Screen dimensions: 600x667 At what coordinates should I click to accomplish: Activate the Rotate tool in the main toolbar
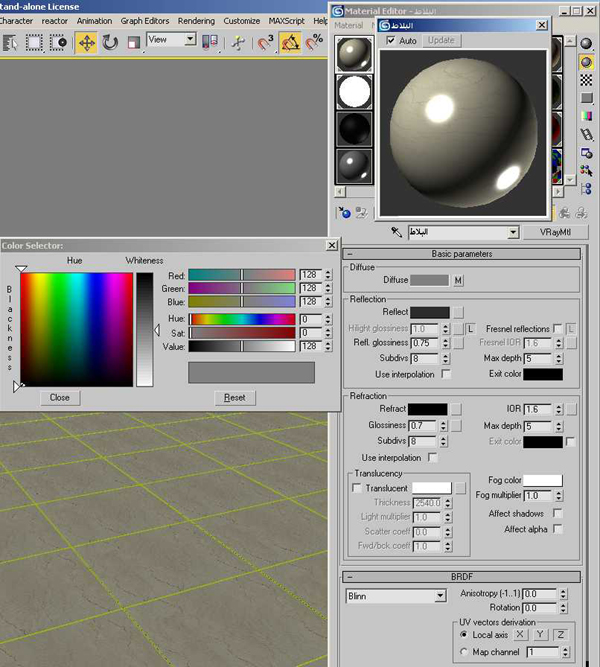click(x=110, y=42)
